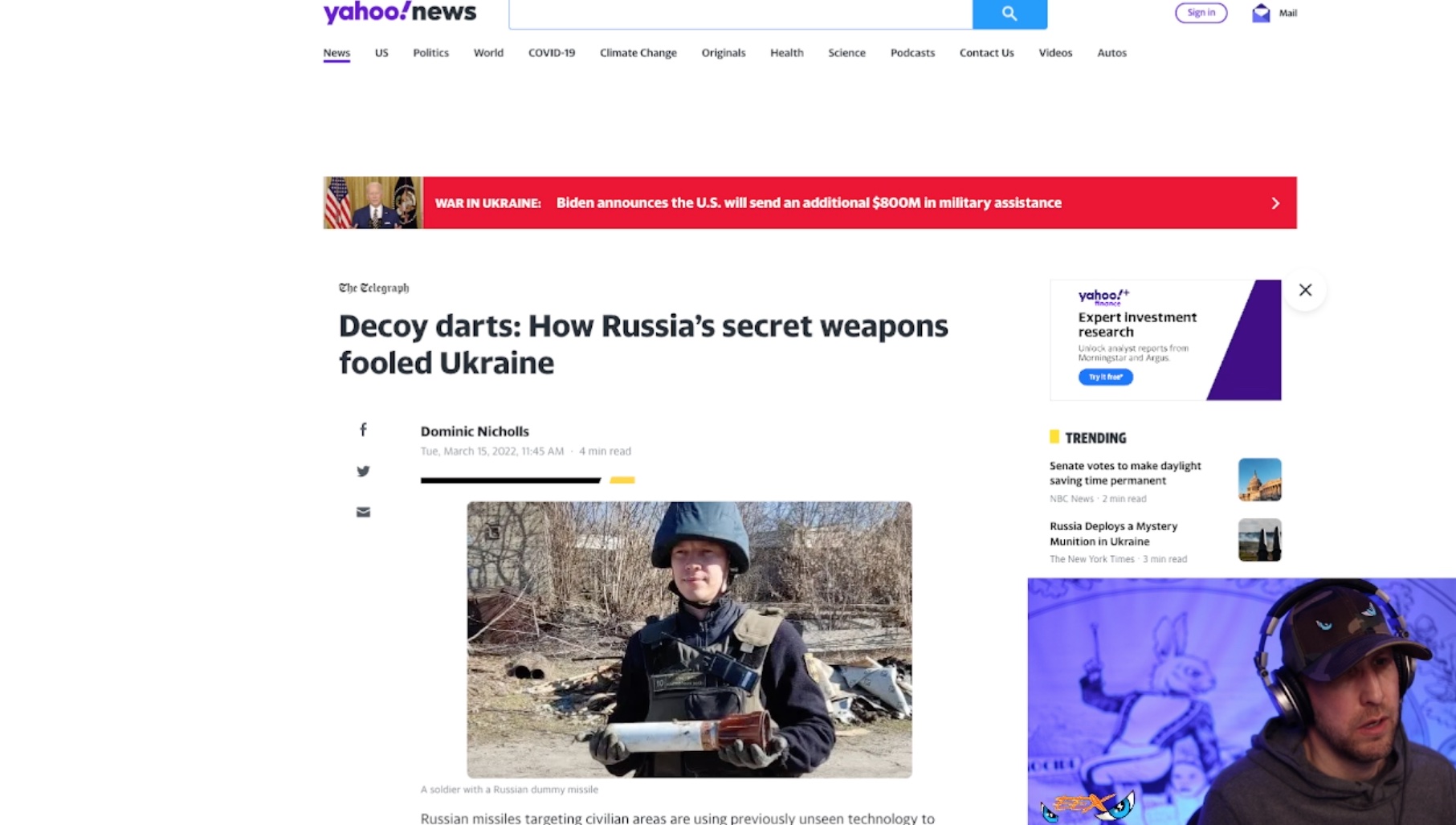Open the Mail envelope icon
Image resolution: width=1456 pixels, height=825 pixels.
tap(1261, 13)
